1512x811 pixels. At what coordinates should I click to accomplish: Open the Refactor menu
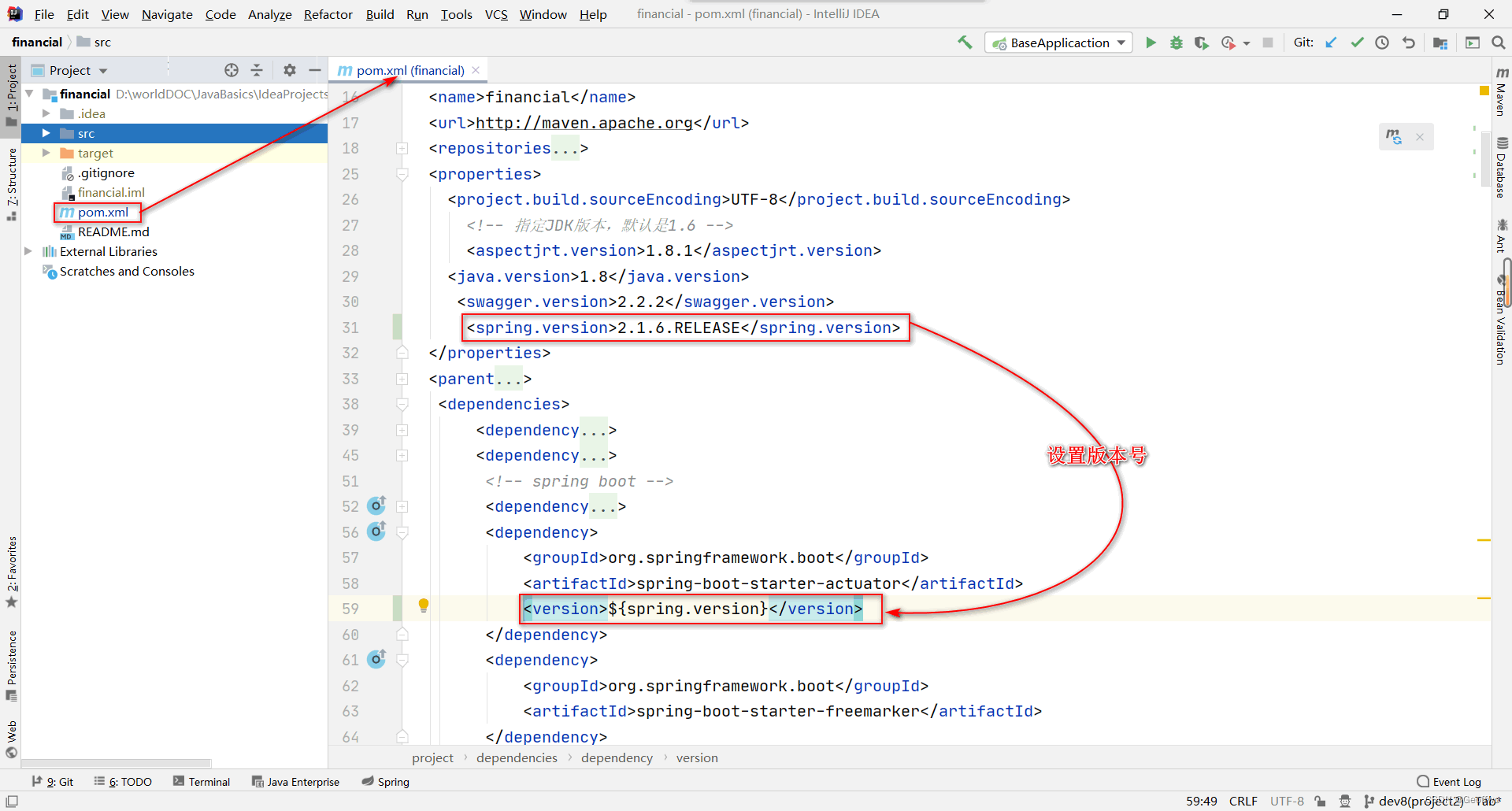click(x=328, y=14)
